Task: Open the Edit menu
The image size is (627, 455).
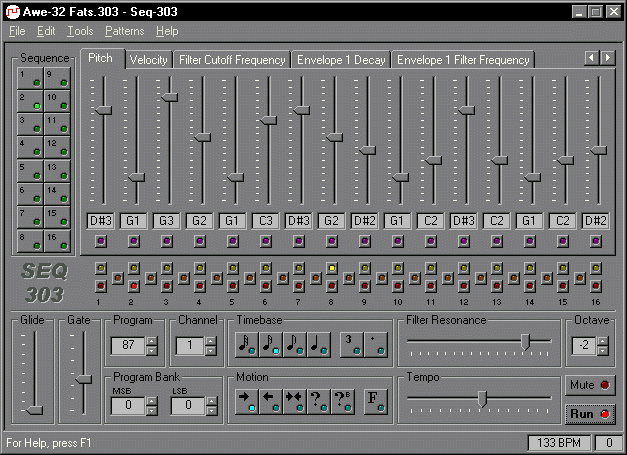Action: tap(46, 31)
